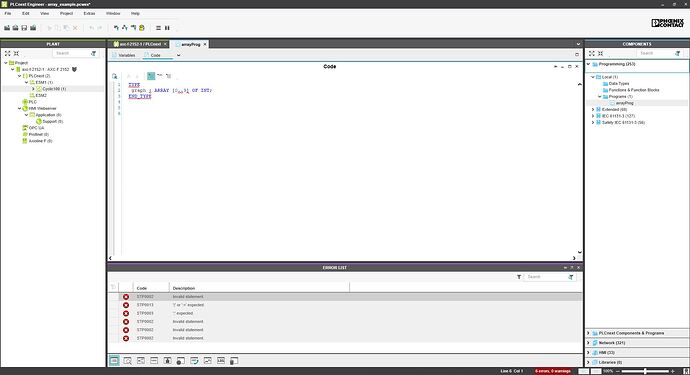Collapse the HMI Webserver node
690x375 pixels.
(x=19, y=108)
